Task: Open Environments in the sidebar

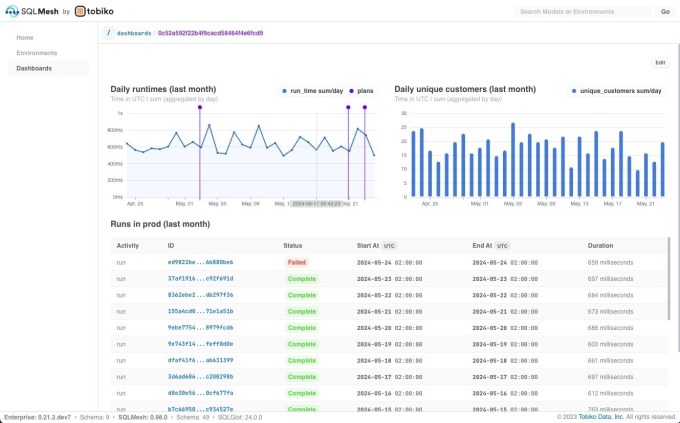Action: click(37, 52)
